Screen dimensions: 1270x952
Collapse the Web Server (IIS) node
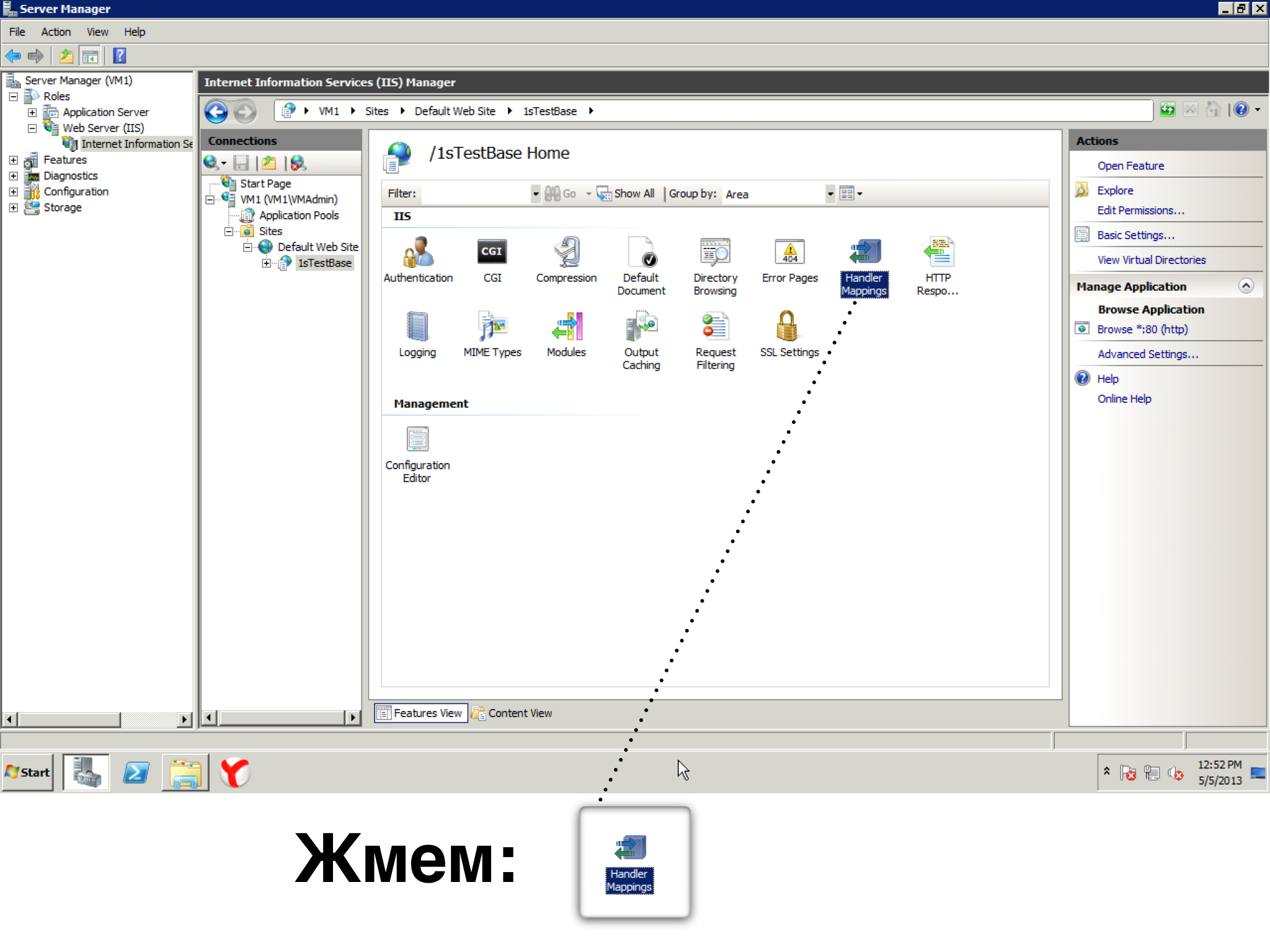tap(32, 128)
